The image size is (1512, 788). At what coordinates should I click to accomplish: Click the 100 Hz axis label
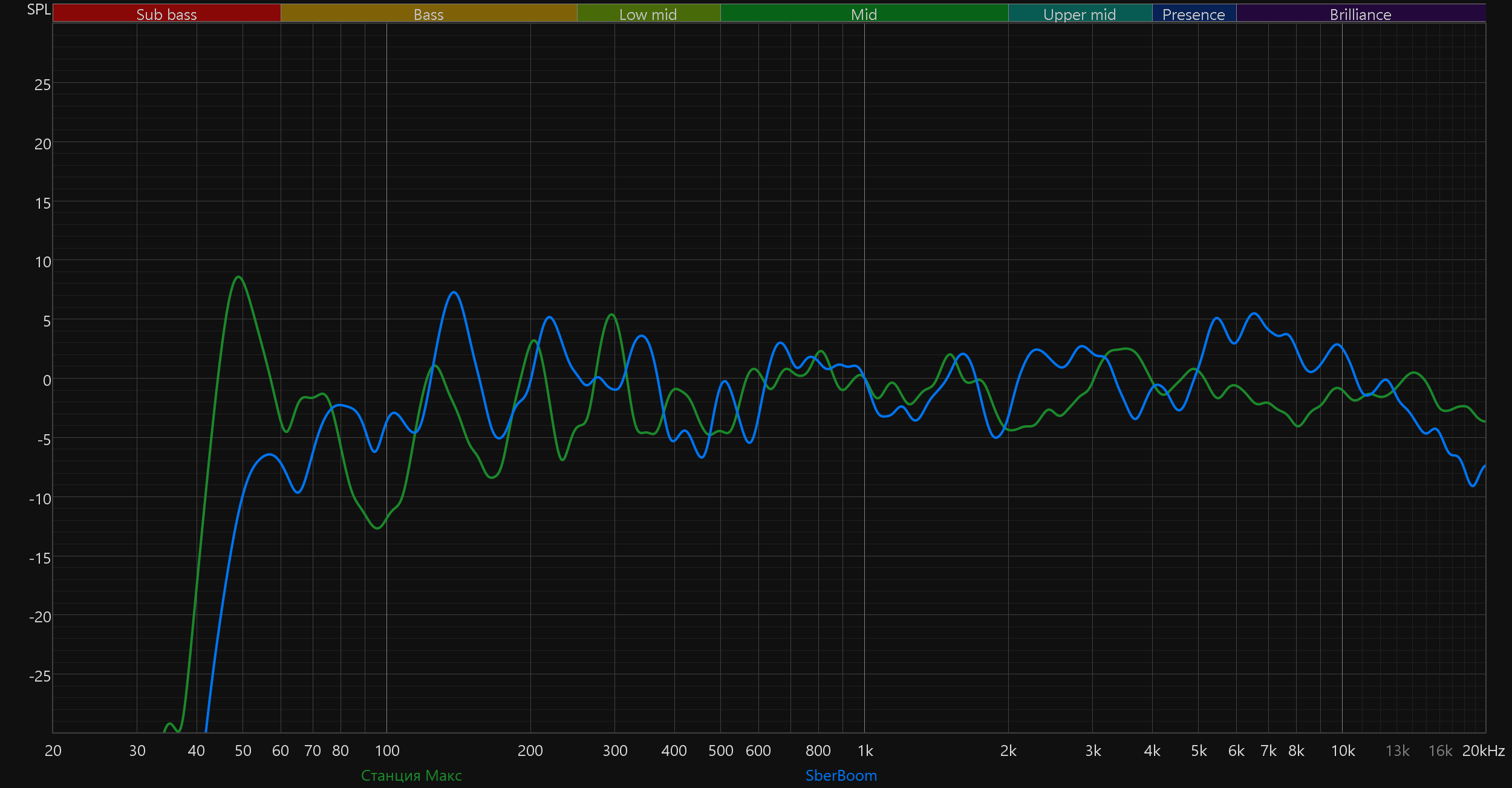pos(387,751)
